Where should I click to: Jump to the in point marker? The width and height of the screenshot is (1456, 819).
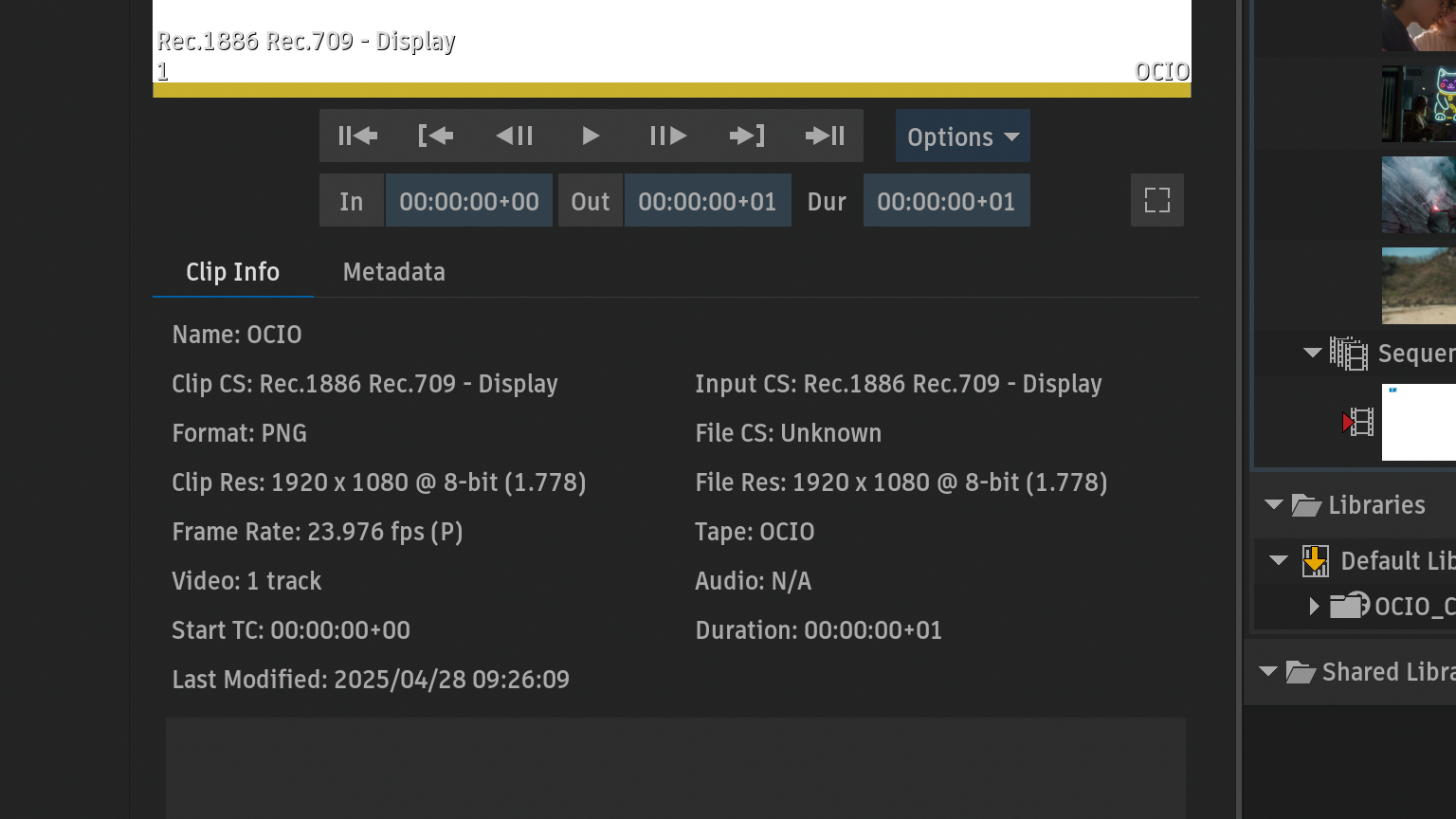435,136
